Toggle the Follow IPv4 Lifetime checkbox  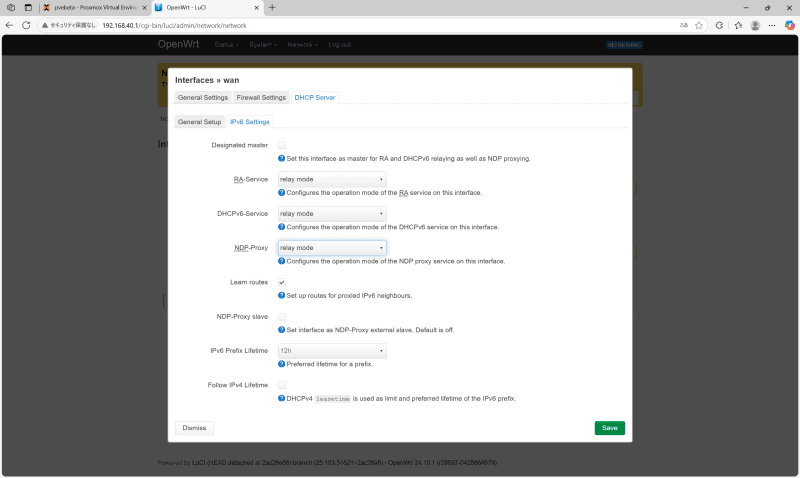(282, 385)
